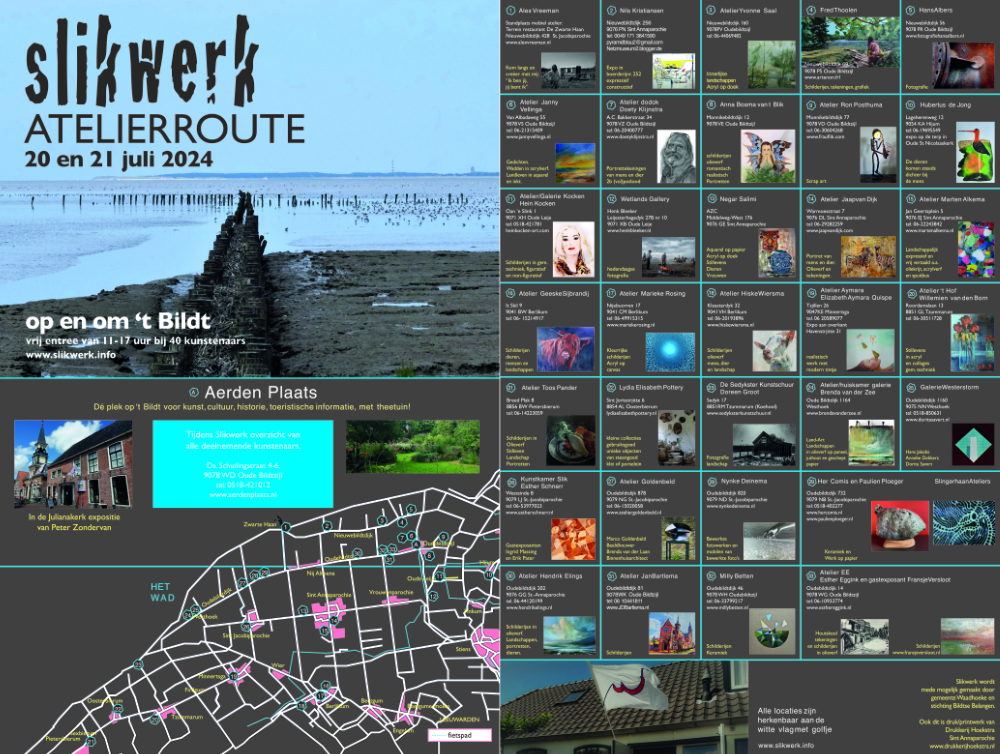Click the number 32 circle beside Milly Betten

point(711,575)
